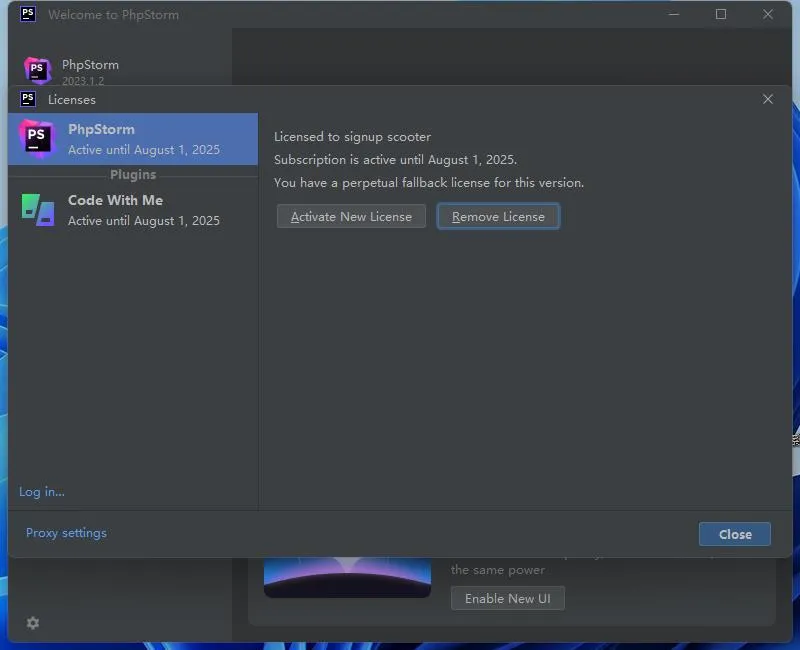Click the Remove License button
Image resolution: width=800 pixels, height=650 pixels.
coord(498,216)
